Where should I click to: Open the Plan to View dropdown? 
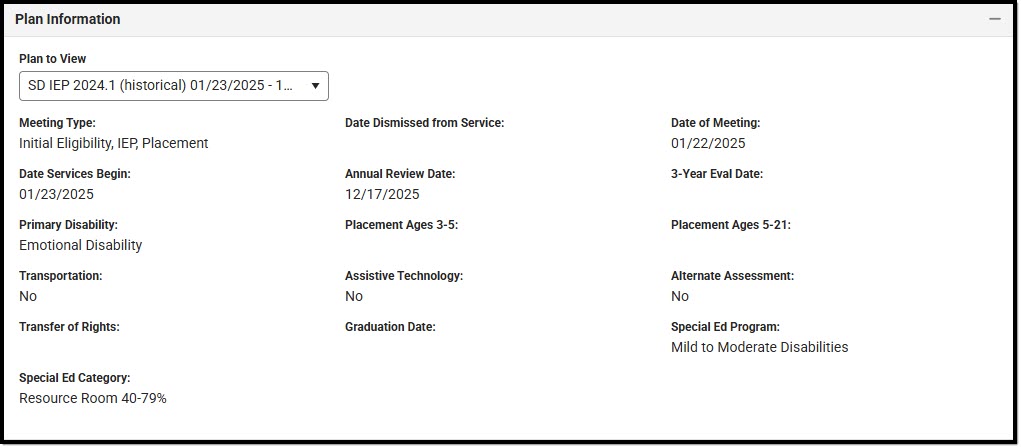tap(174, 86)
